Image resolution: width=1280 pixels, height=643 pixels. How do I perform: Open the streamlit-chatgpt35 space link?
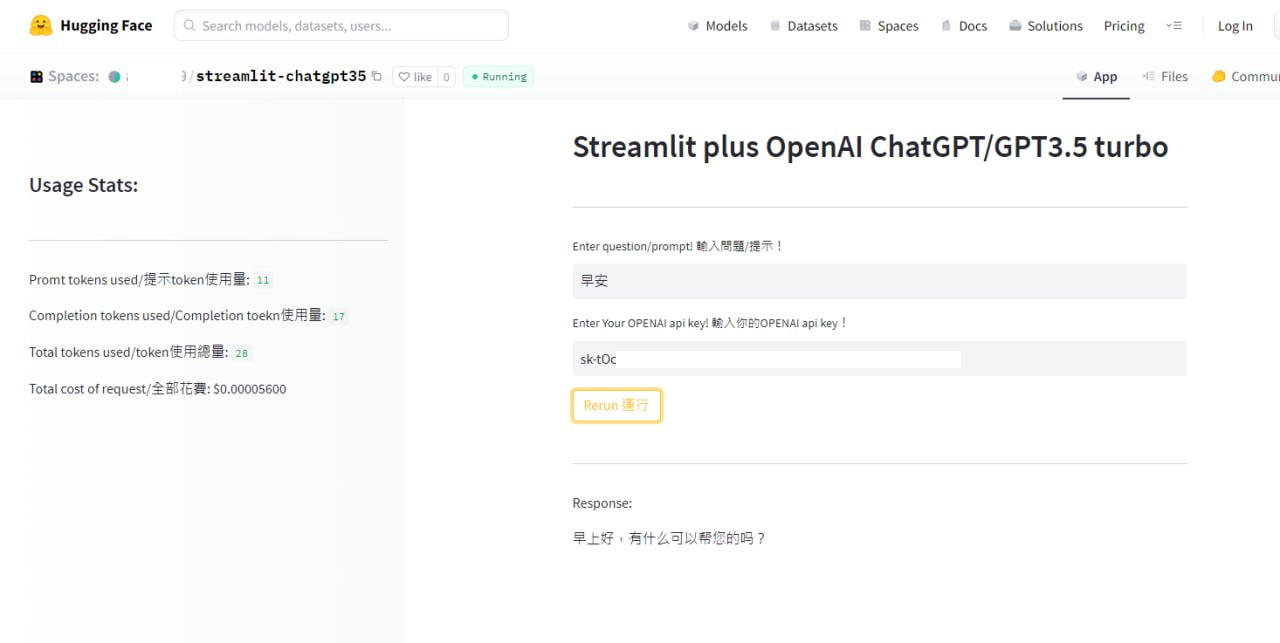[x=281, y=77]
